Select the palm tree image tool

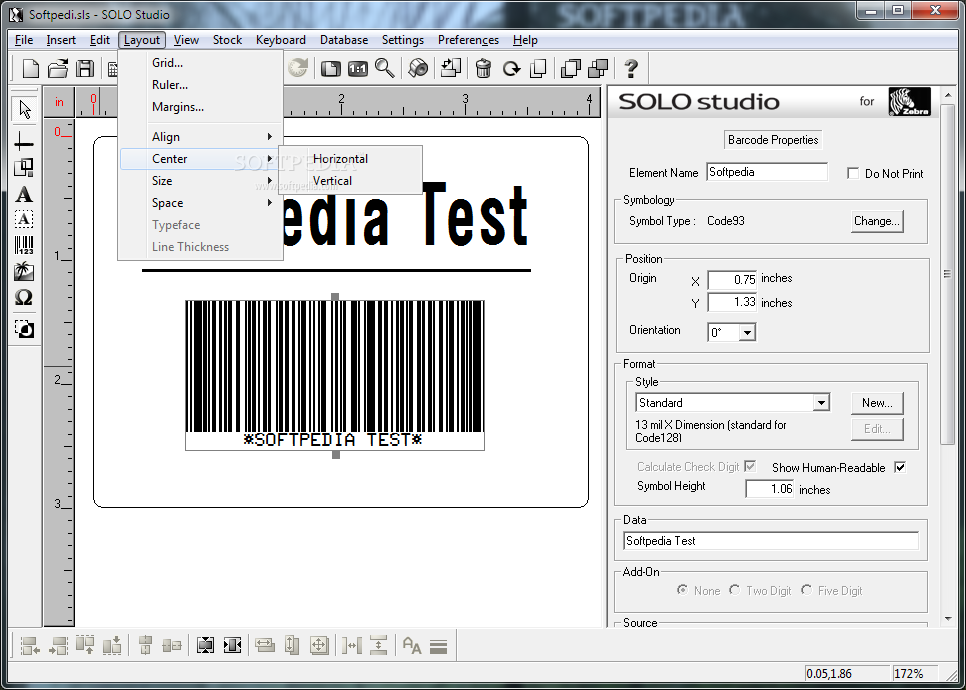tap(24, 272)
